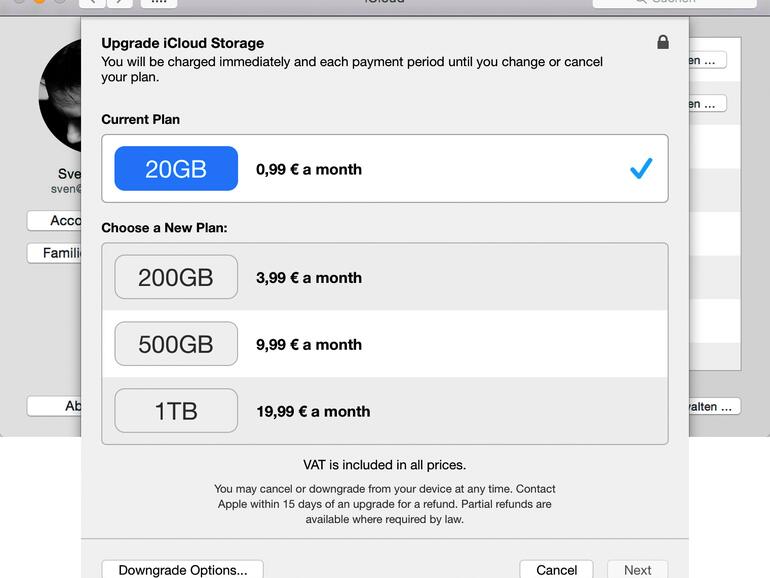Viewport: 770px width, 578px height.
Task: Select the 20GB current plan button
Action: [176, 169]
